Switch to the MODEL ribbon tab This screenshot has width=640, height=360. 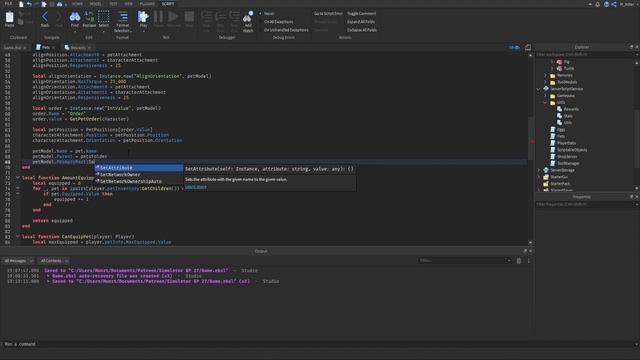[95, 4]
